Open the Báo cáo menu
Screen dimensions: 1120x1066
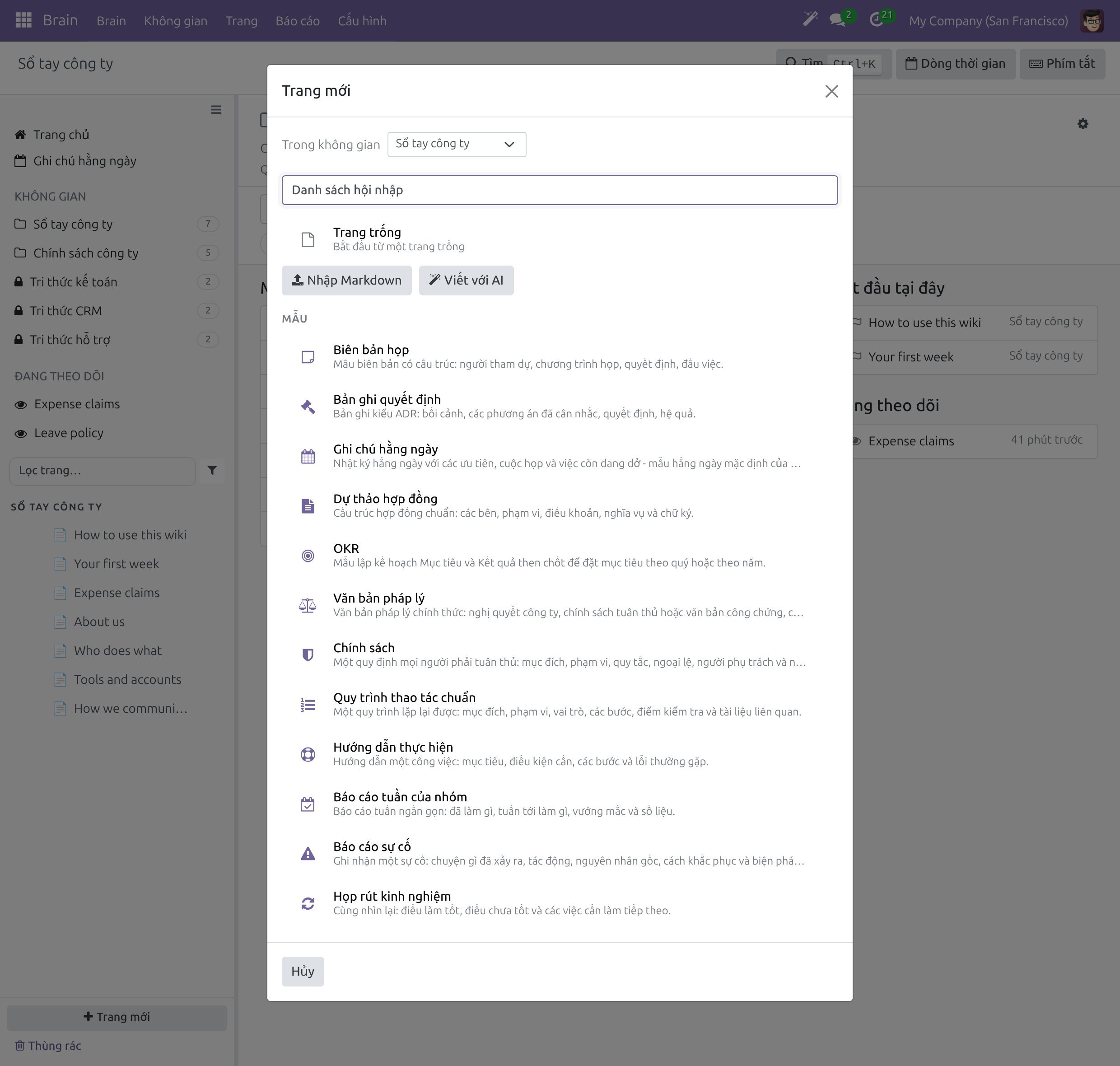[297, 21]
